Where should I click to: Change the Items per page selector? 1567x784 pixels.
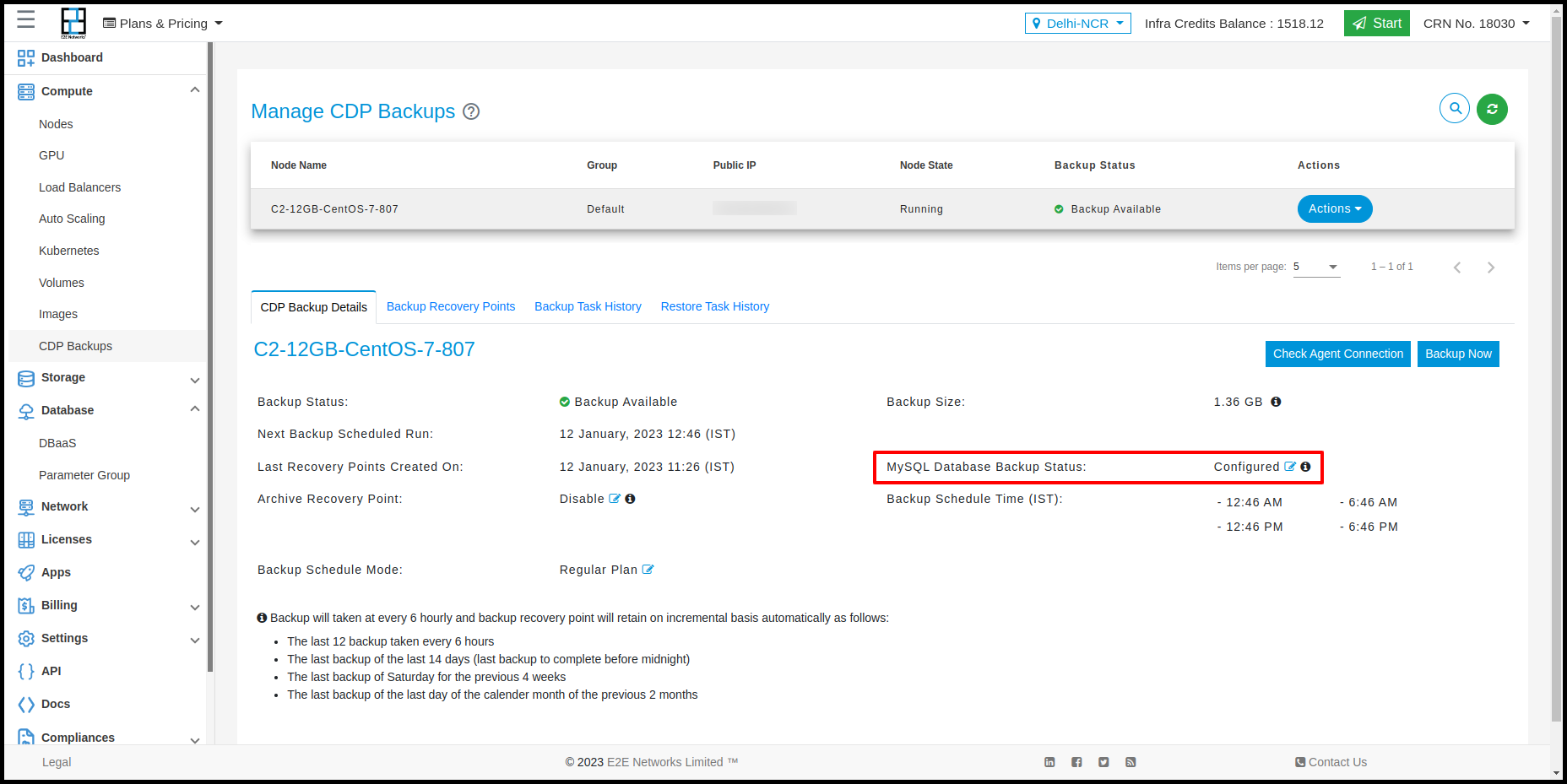[1316, 267]
